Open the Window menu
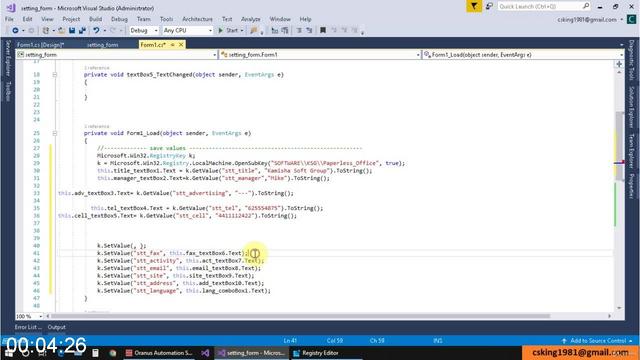This screenshot has width=640, height=360. point(280,19)
